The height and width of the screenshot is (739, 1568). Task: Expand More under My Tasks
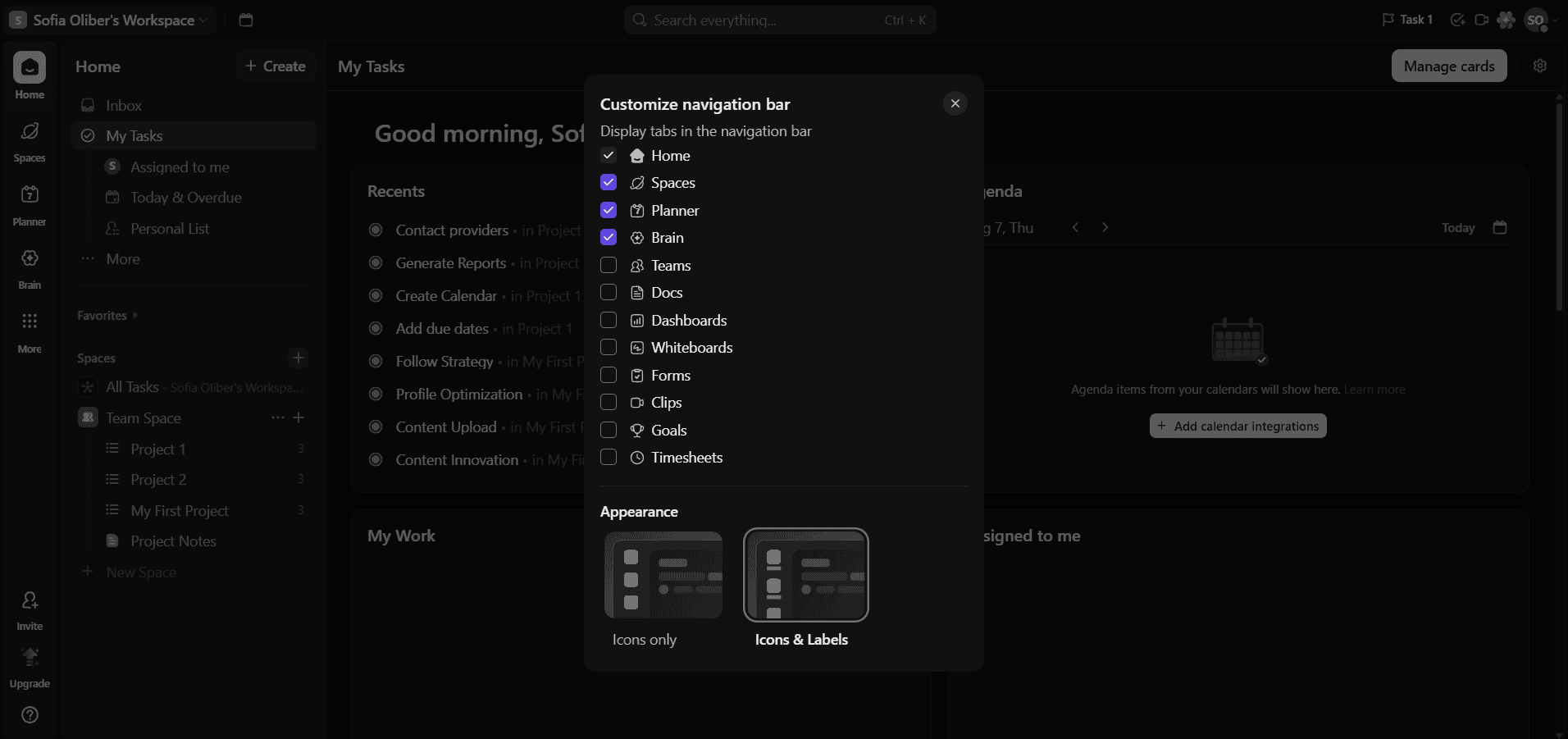click(122, 259)
